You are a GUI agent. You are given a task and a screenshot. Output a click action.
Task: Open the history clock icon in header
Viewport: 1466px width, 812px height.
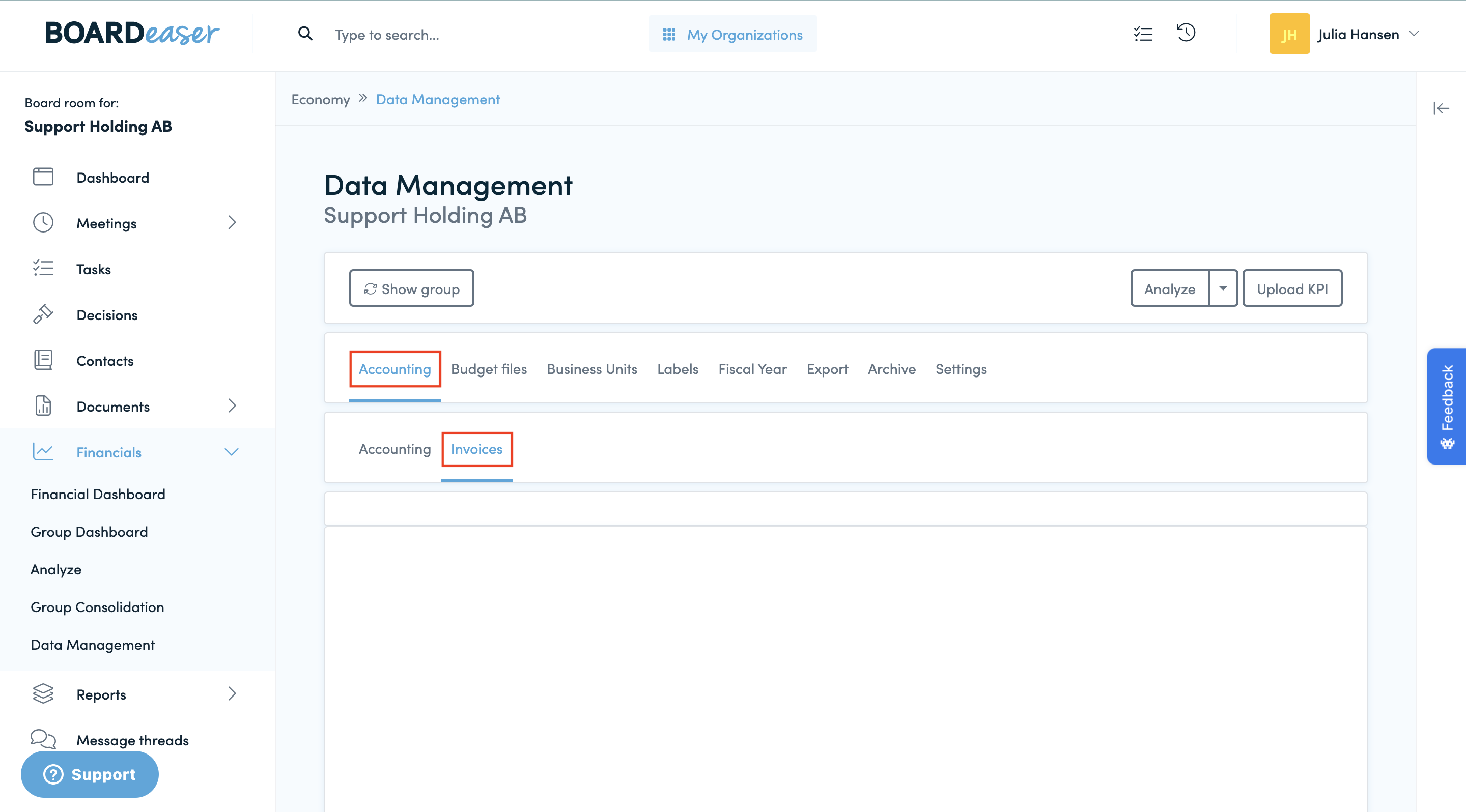point(1186,33)
